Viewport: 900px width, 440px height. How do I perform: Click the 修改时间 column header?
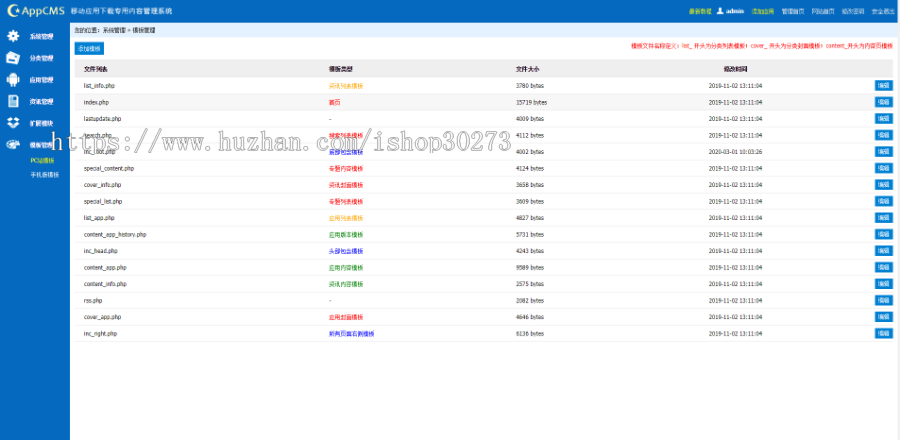tap(735, 69)
